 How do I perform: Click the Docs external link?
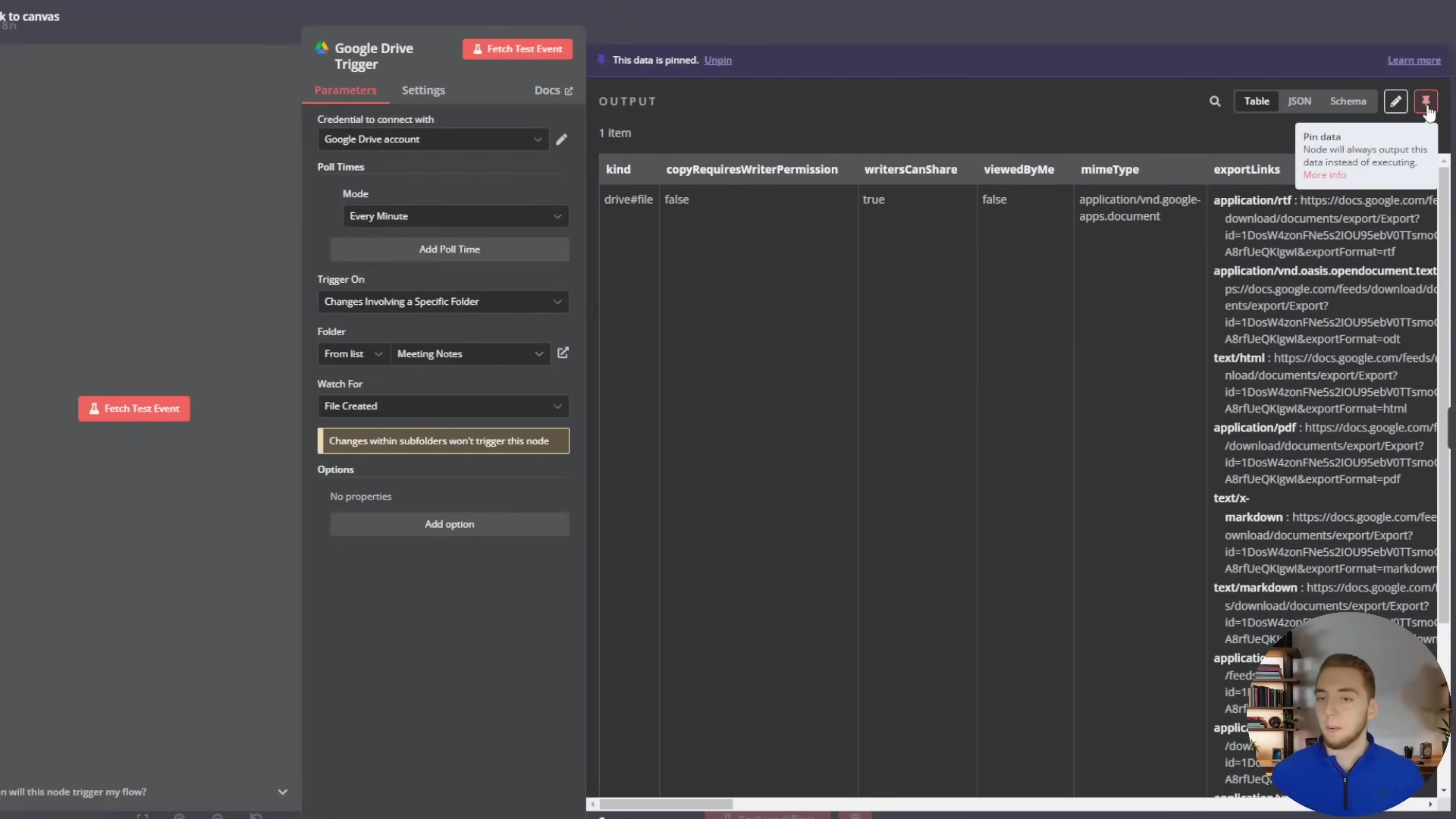click(x=553, y=90)
